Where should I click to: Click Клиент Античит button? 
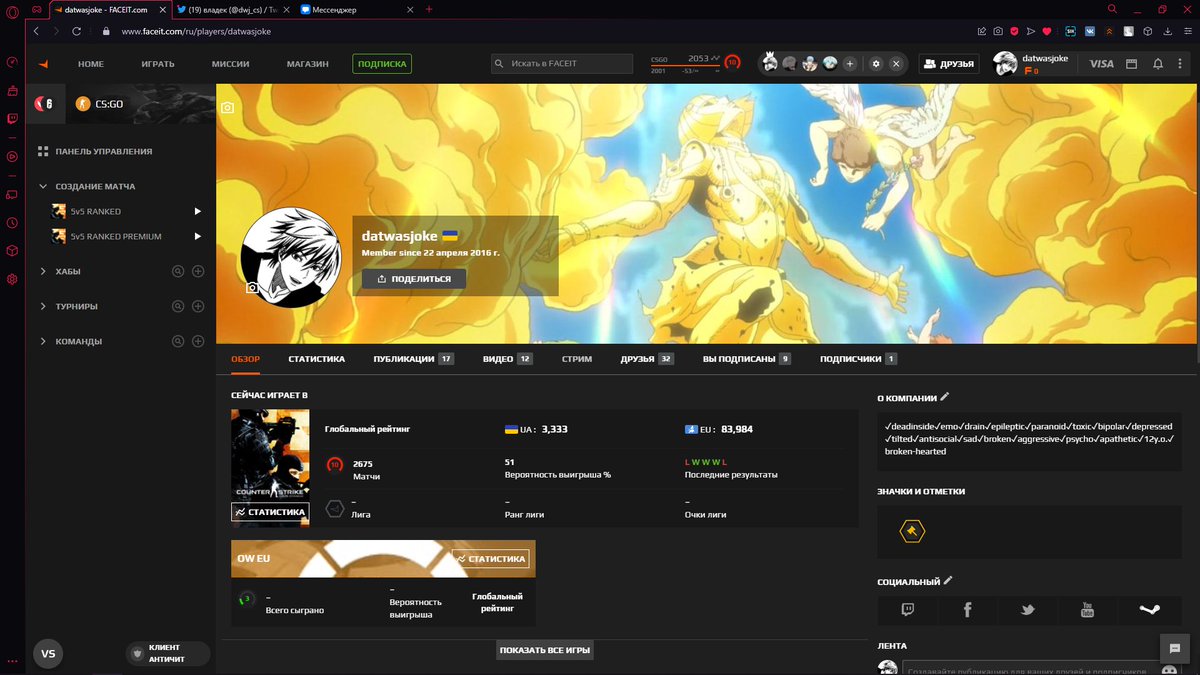pos(168,654)
